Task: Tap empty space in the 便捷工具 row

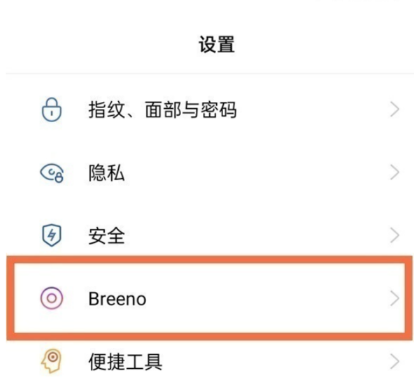Action: (x=273, y=362)
